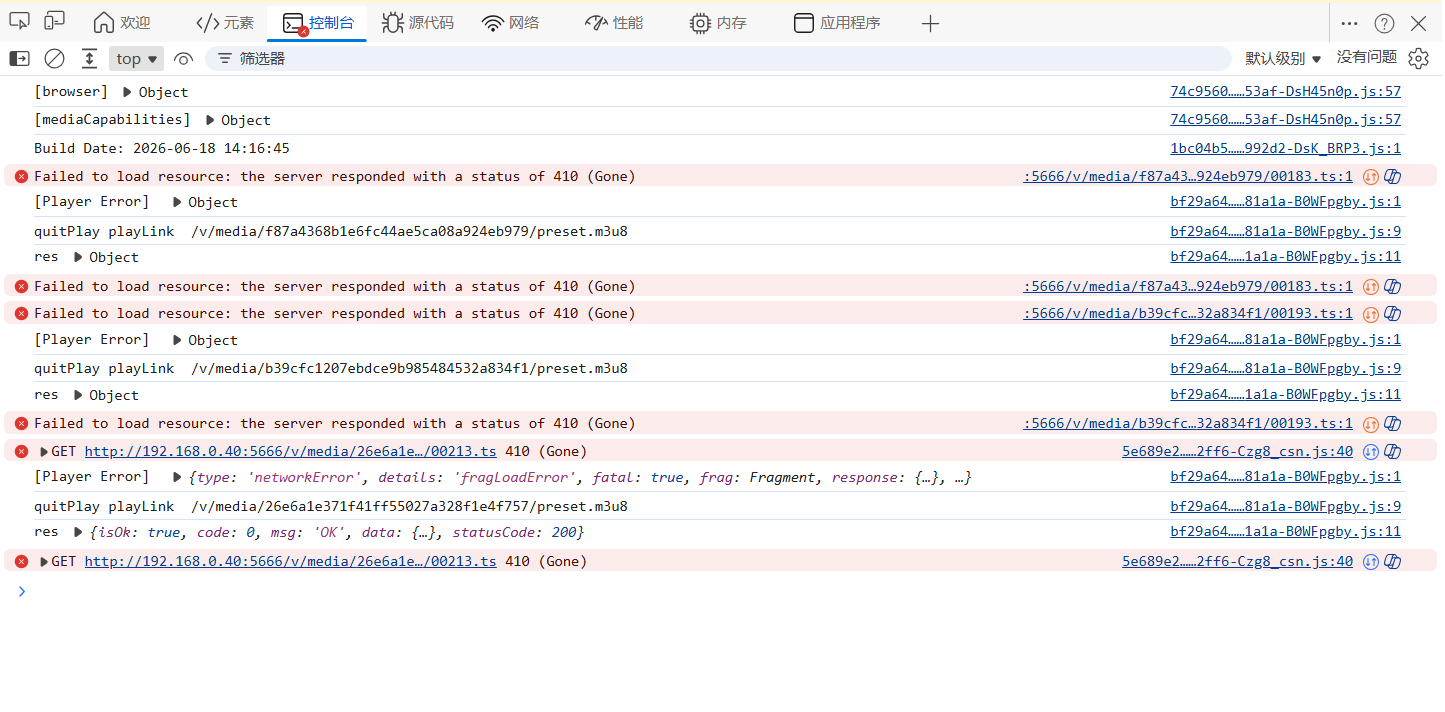The height and width of the screenshot is (712, 1445).
Task: Open the 网络 tab
Action: click(x=510, y=23)
